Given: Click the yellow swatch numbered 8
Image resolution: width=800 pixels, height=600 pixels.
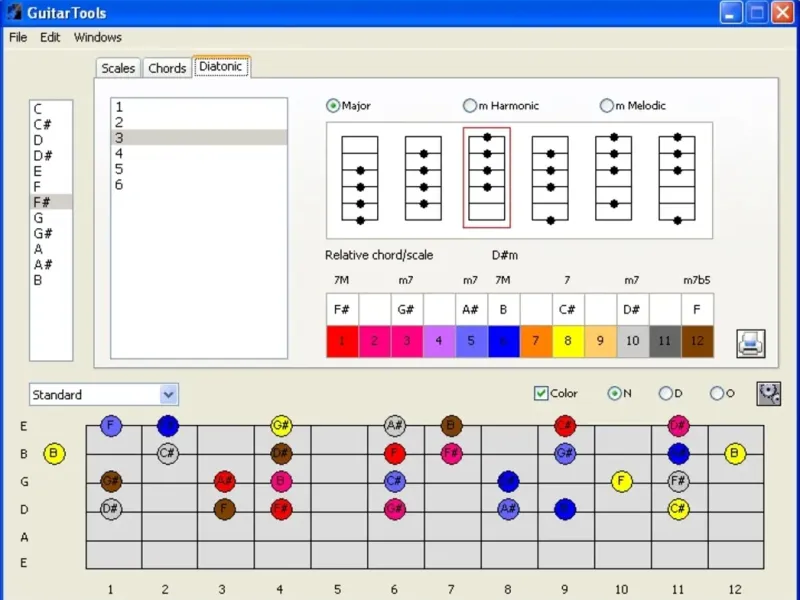Looking at the screenshot, I should point(568,341).
